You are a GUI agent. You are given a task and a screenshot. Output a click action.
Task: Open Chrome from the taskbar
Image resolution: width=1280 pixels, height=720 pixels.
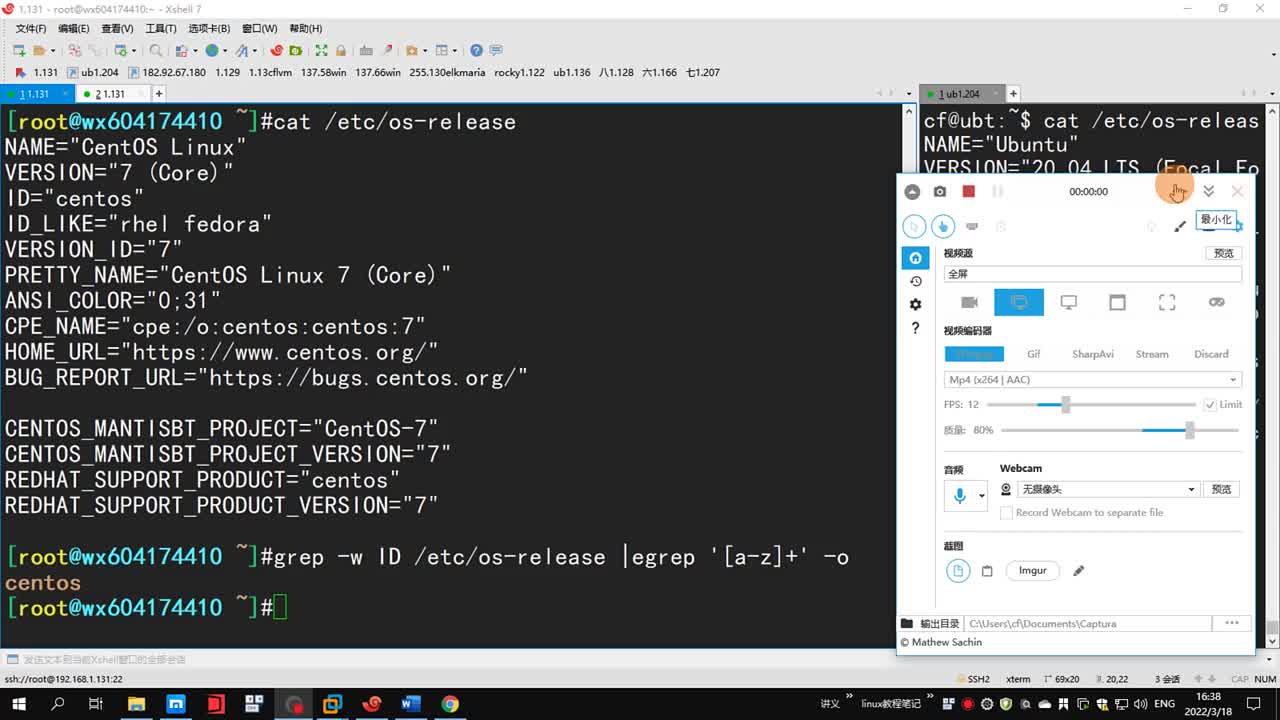450,704
